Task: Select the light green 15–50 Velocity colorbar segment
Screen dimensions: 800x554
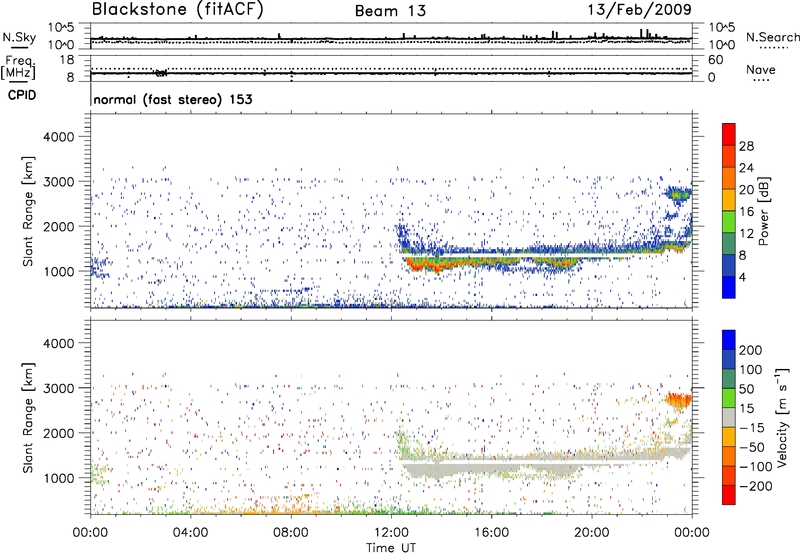Action: point(729,398)
